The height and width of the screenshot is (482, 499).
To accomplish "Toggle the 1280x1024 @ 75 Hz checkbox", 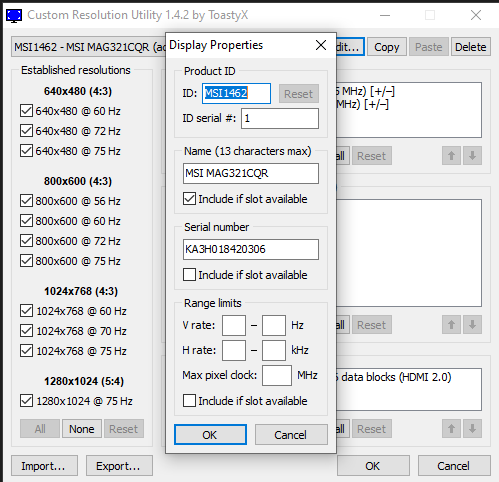I will [26, 401].
